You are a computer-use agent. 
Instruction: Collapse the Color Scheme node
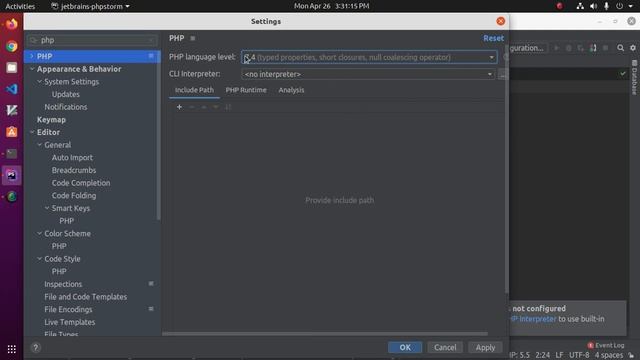39,233
